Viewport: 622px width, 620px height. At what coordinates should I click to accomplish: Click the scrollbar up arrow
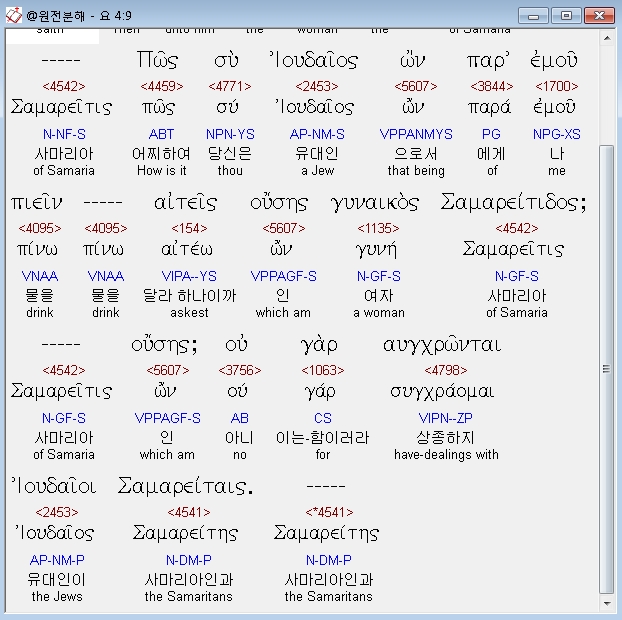(607, 38)
